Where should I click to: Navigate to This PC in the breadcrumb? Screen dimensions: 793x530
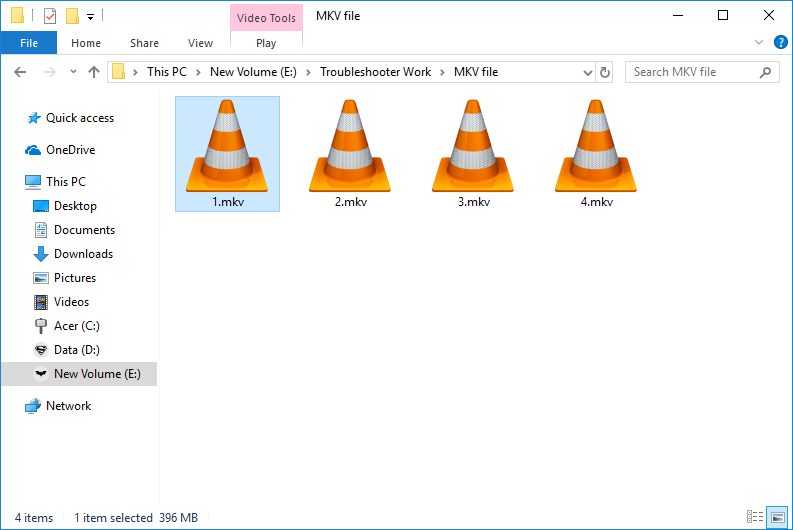click(x=167, y=72)
